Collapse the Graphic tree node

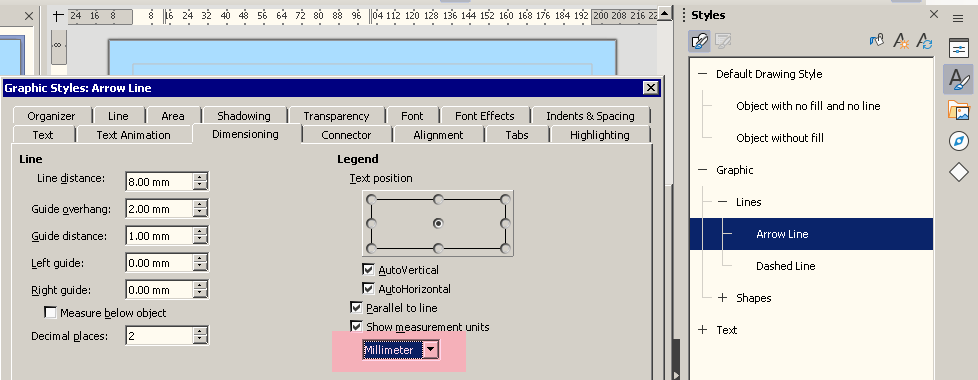tap(703, 170)
